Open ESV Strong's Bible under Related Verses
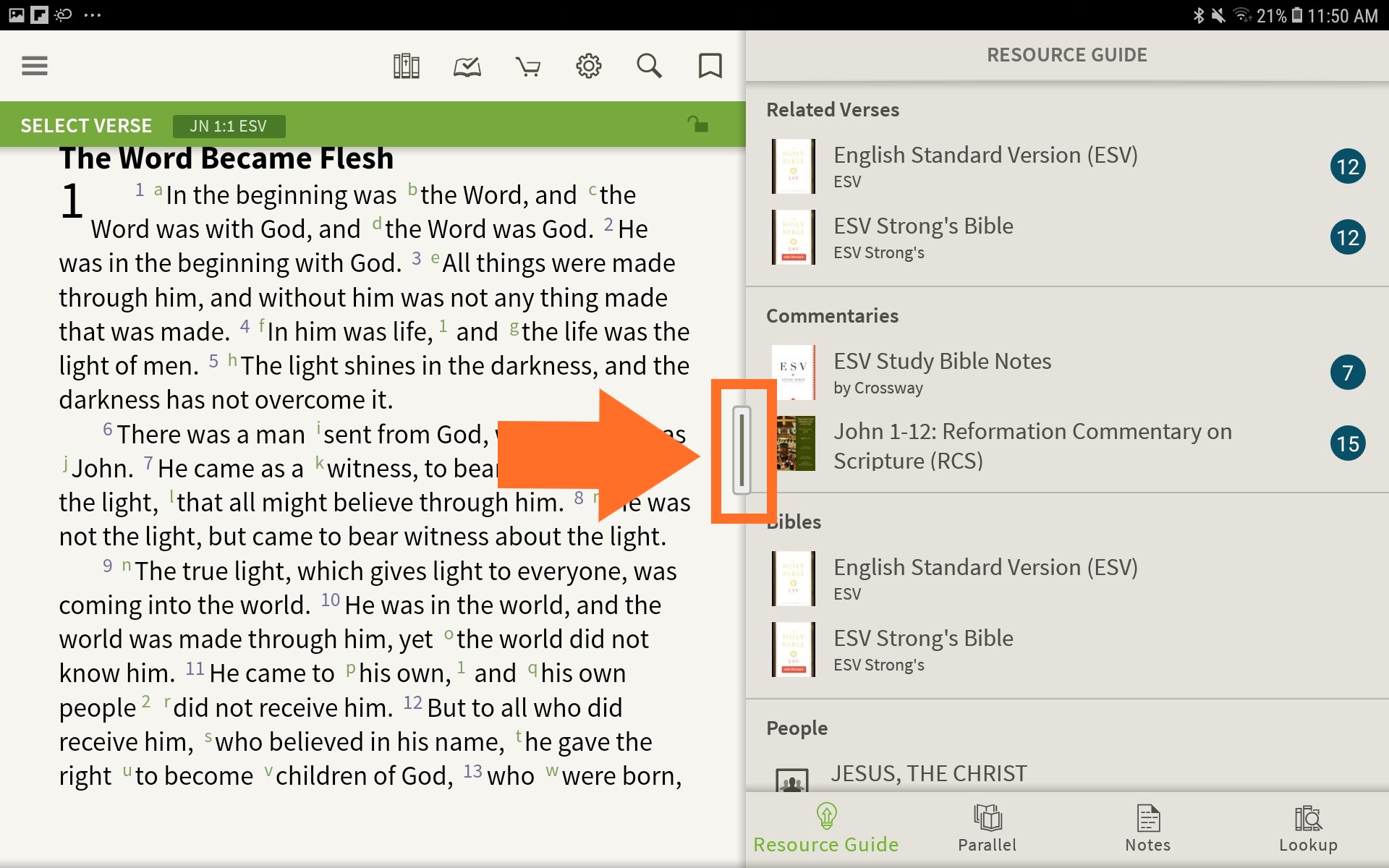 (1067, 237)
